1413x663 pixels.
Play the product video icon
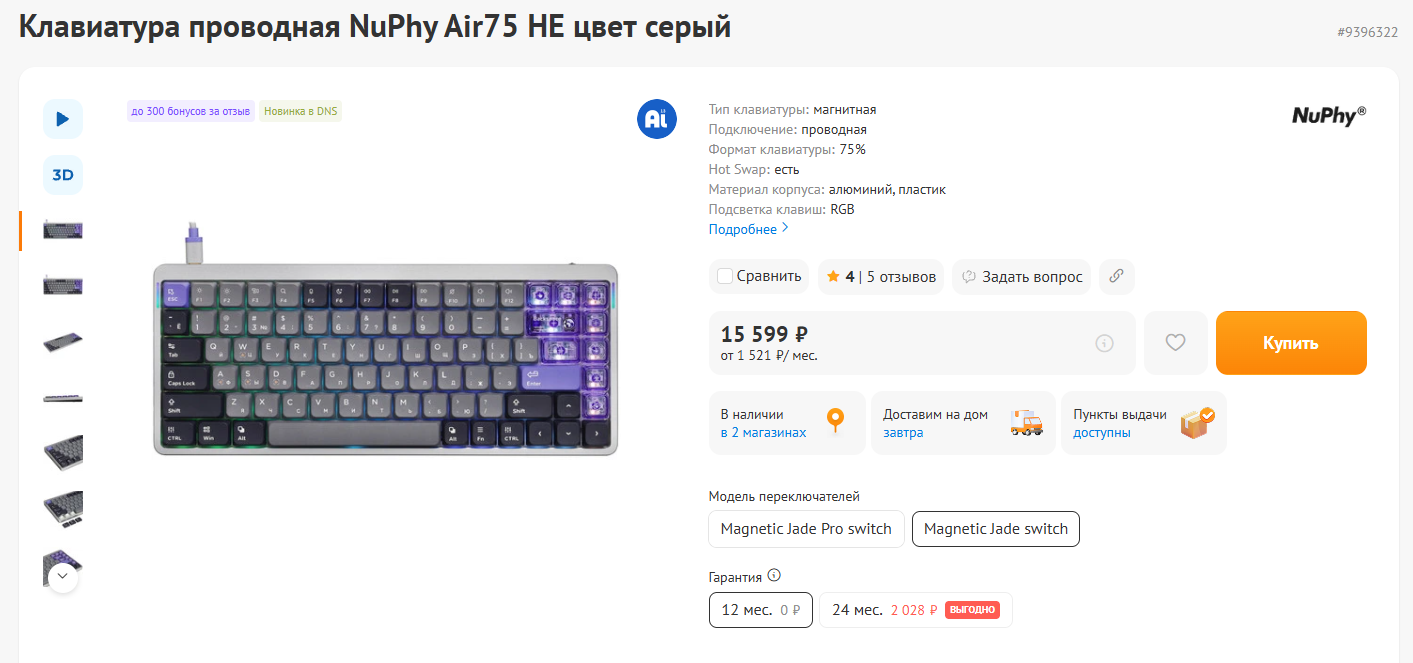(x=63, y=119)
